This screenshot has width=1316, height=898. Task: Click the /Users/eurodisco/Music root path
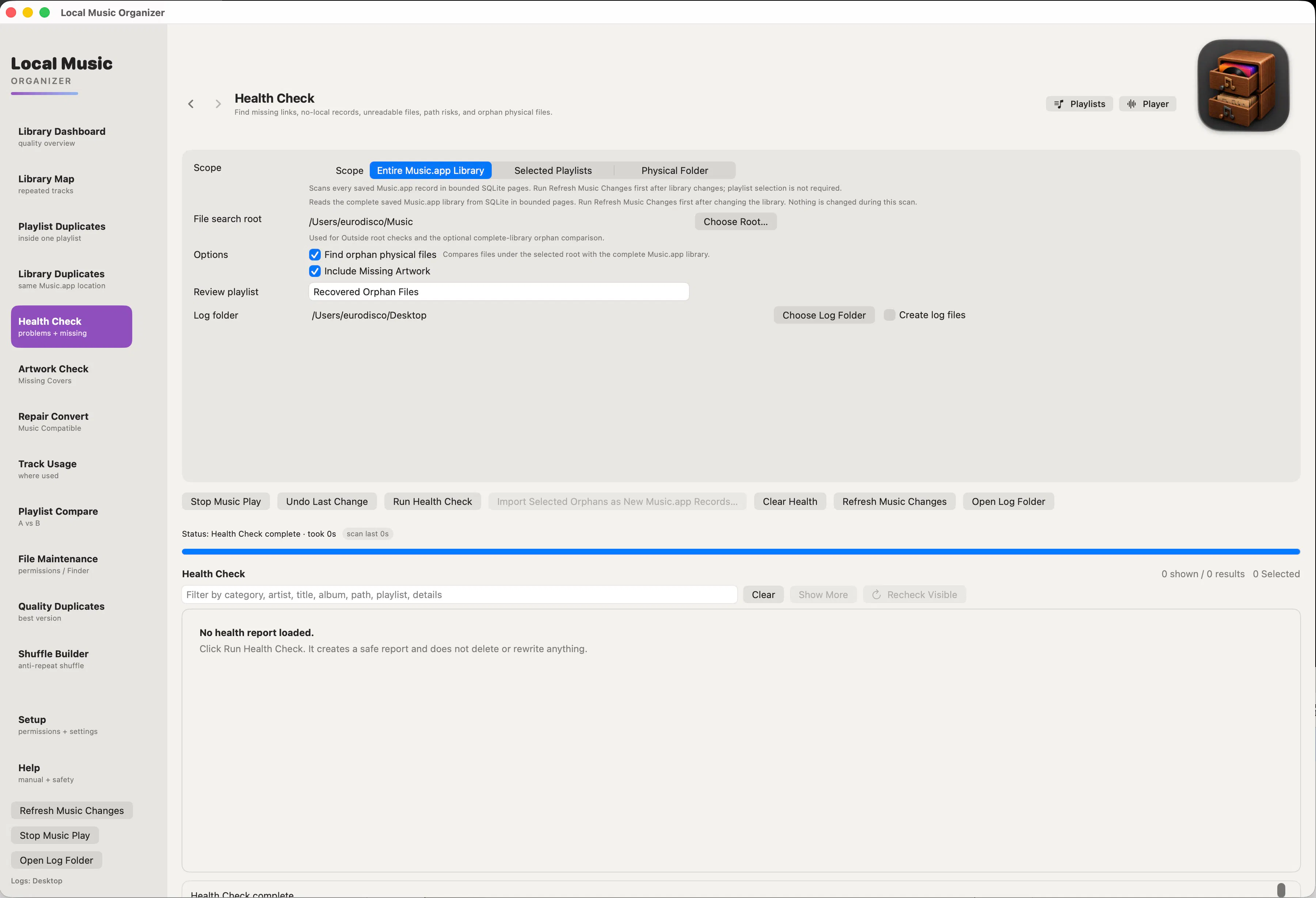(361, 222)
